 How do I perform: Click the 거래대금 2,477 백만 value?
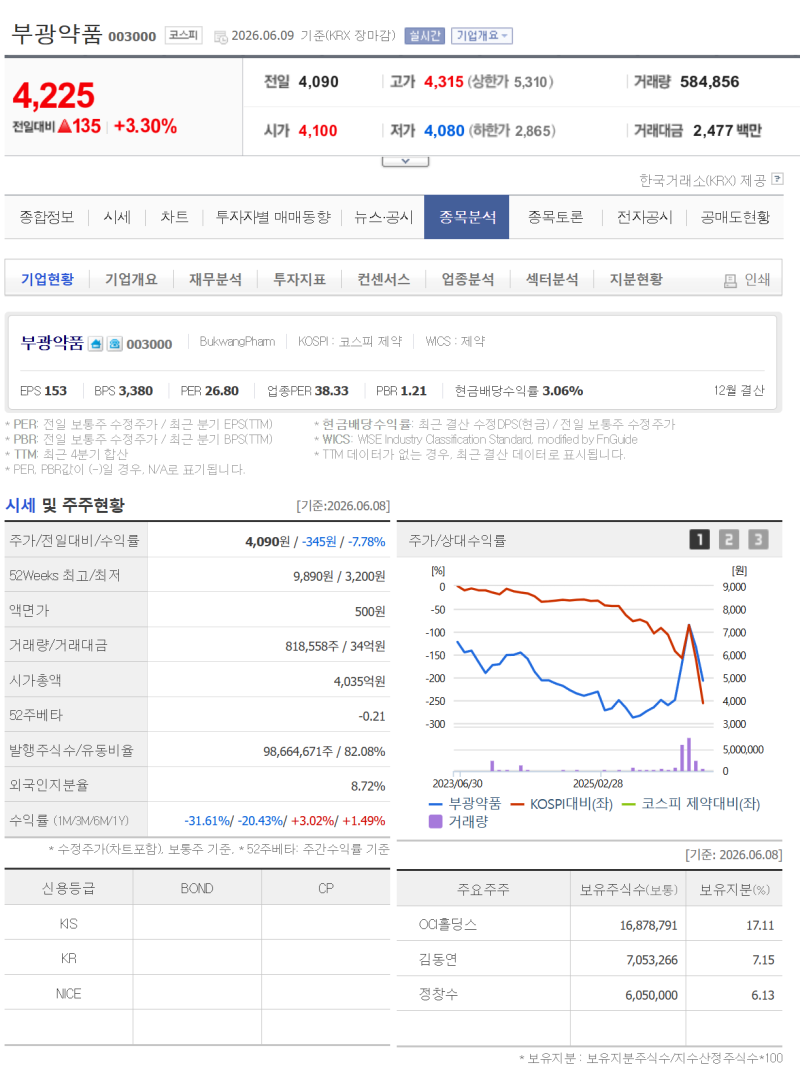(728, 130)
